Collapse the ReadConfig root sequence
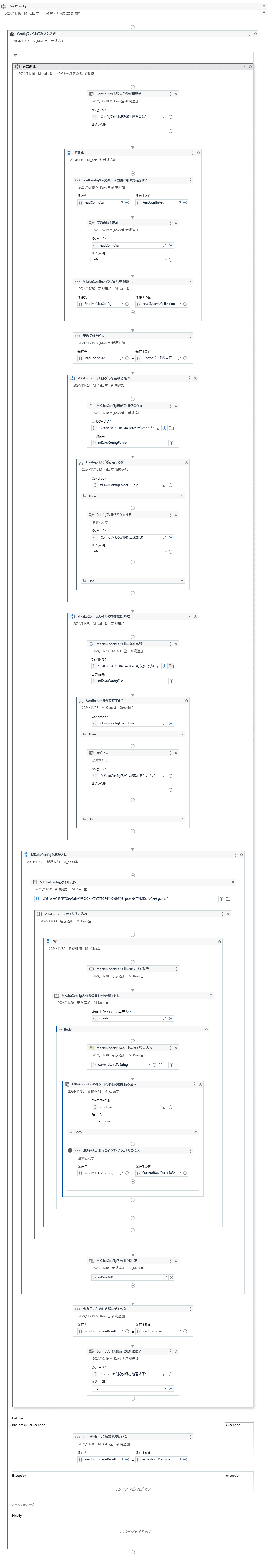 tap(264, 6)
